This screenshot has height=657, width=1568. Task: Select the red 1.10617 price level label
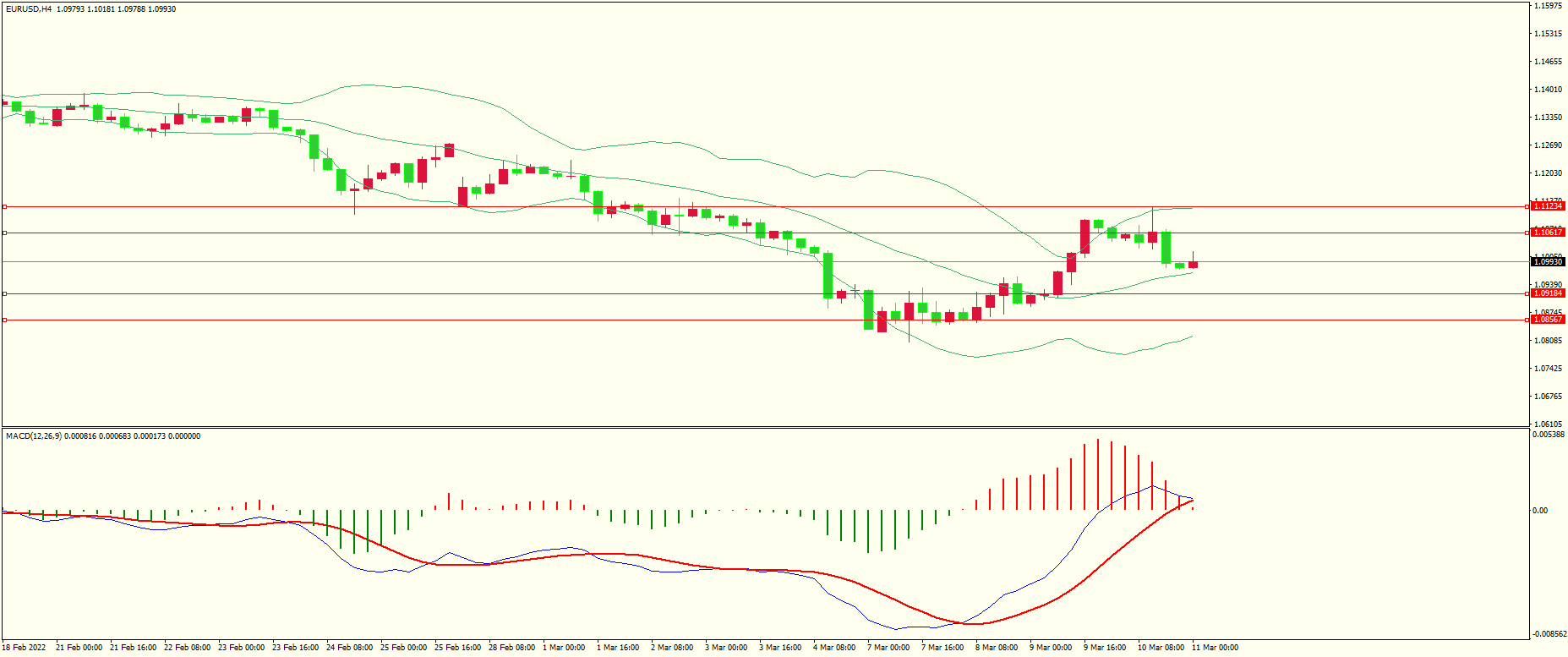[x=1548, y=233]
